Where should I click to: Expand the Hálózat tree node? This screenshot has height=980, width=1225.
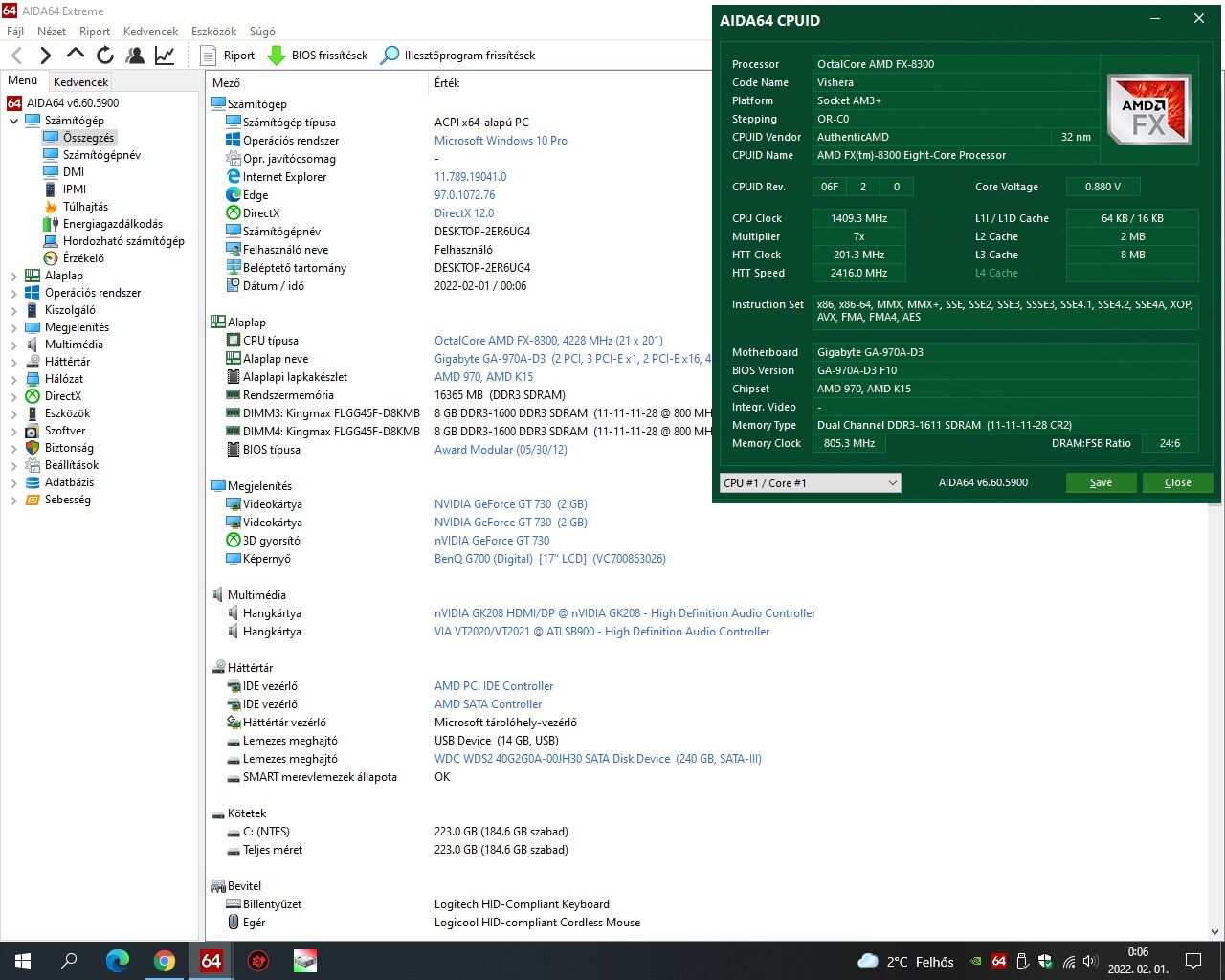pyautogui.click(x=13, y=379)
